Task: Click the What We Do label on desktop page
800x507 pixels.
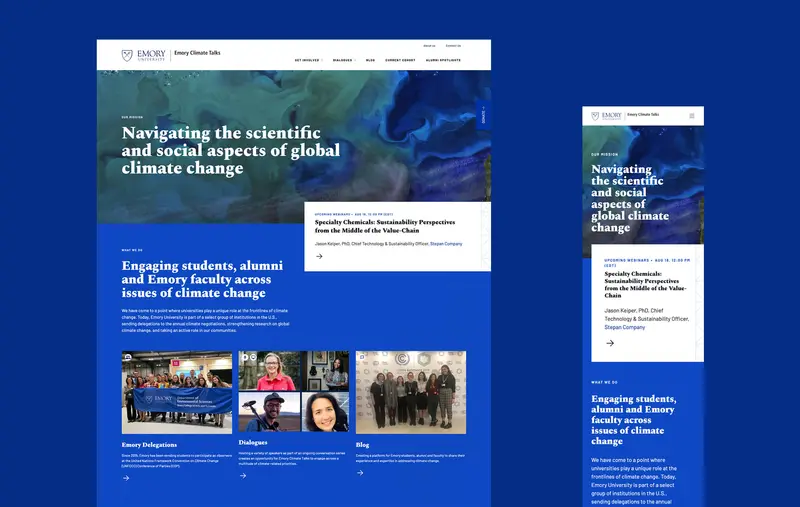Action: click(132, 250)
